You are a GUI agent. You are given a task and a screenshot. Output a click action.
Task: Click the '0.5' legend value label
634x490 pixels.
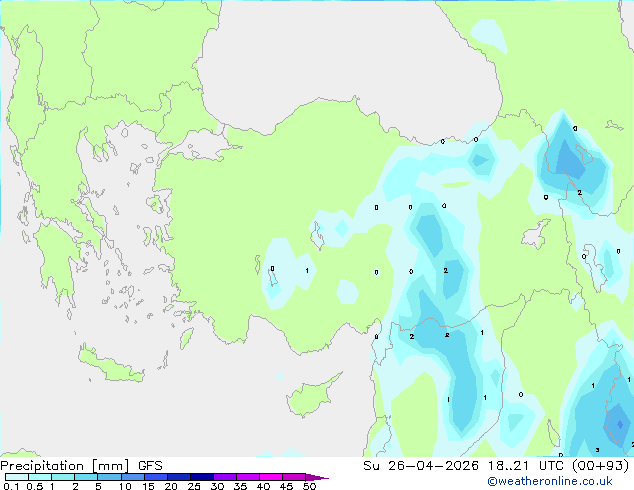click(x=34, y=486)
